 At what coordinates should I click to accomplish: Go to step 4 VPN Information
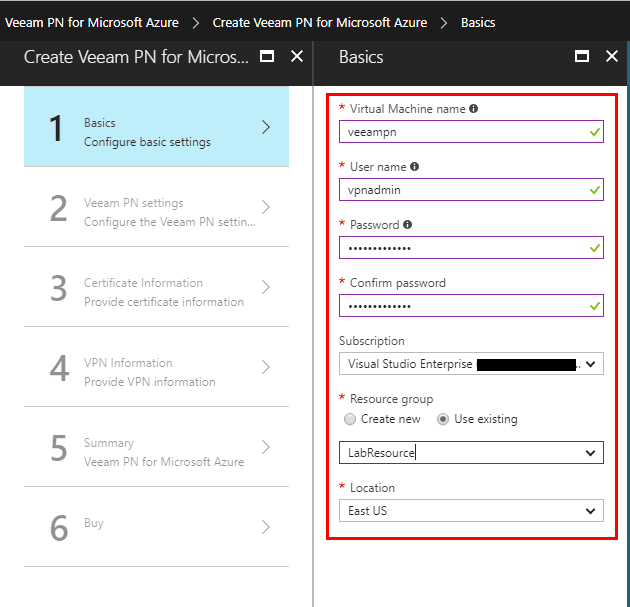point(156,367)
